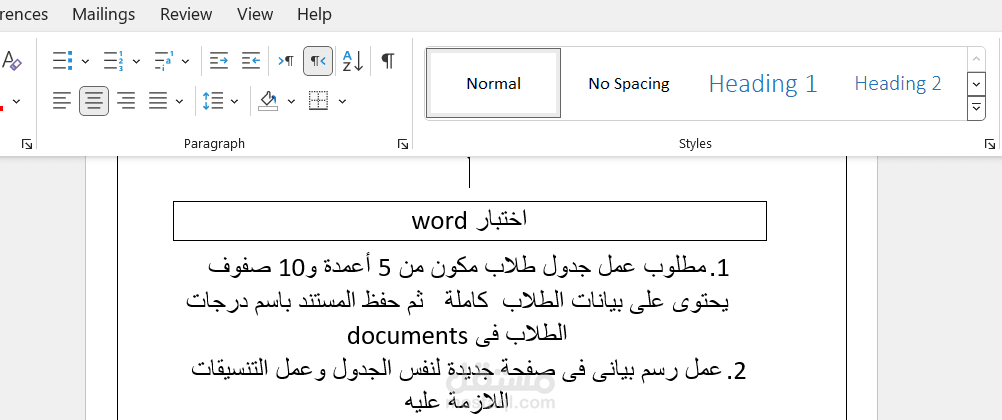Click the Justify alignment icon

point(158,100)
